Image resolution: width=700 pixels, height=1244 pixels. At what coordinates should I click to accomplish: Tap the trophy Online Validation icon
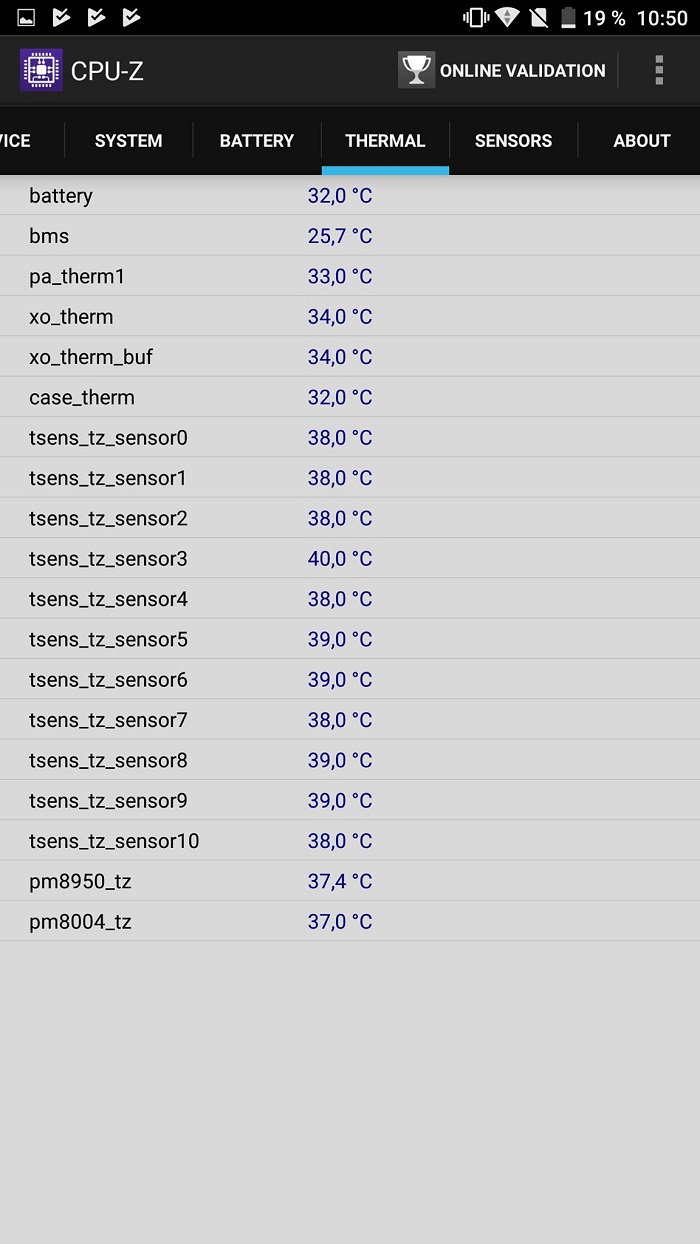pos(416,70)
